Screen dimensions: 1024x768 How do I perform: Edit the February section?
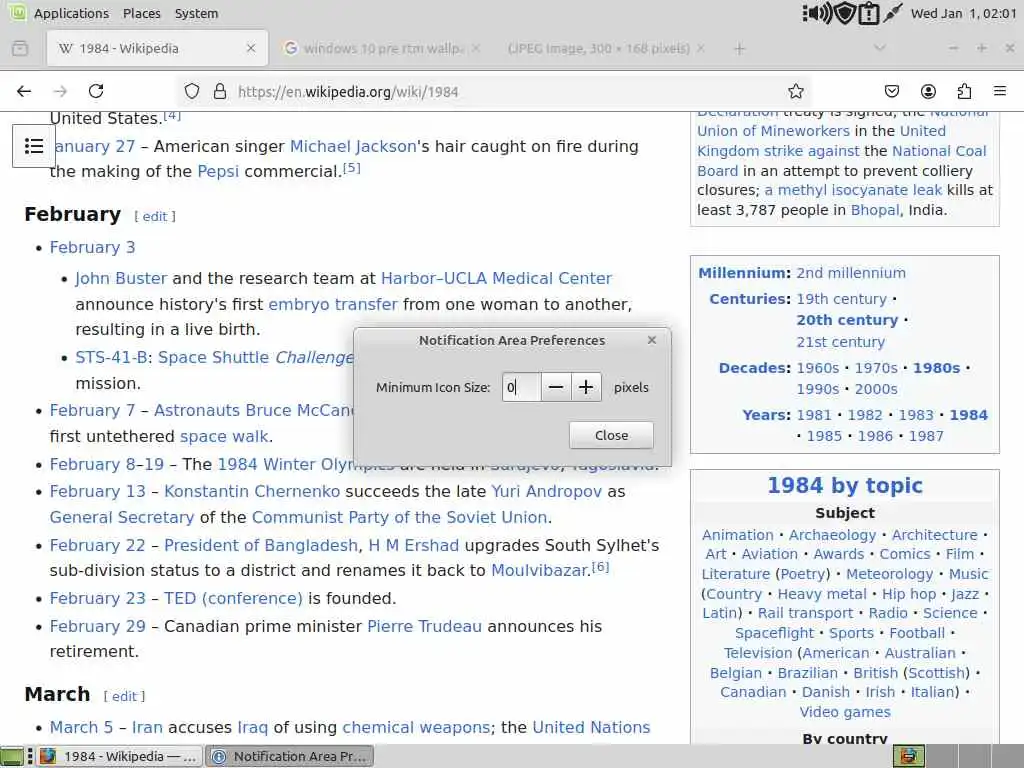[155, 216]
